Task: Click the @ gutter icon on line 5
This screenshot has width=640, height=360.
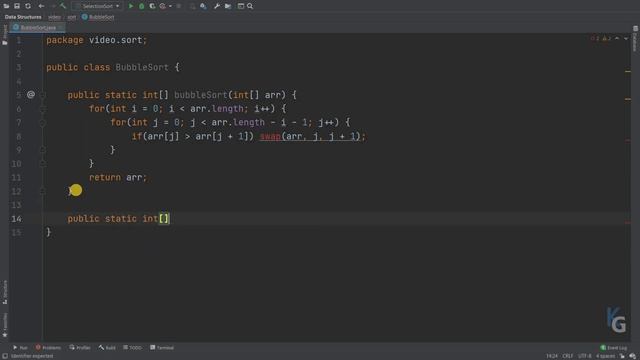Action: [x=31, y=95]
